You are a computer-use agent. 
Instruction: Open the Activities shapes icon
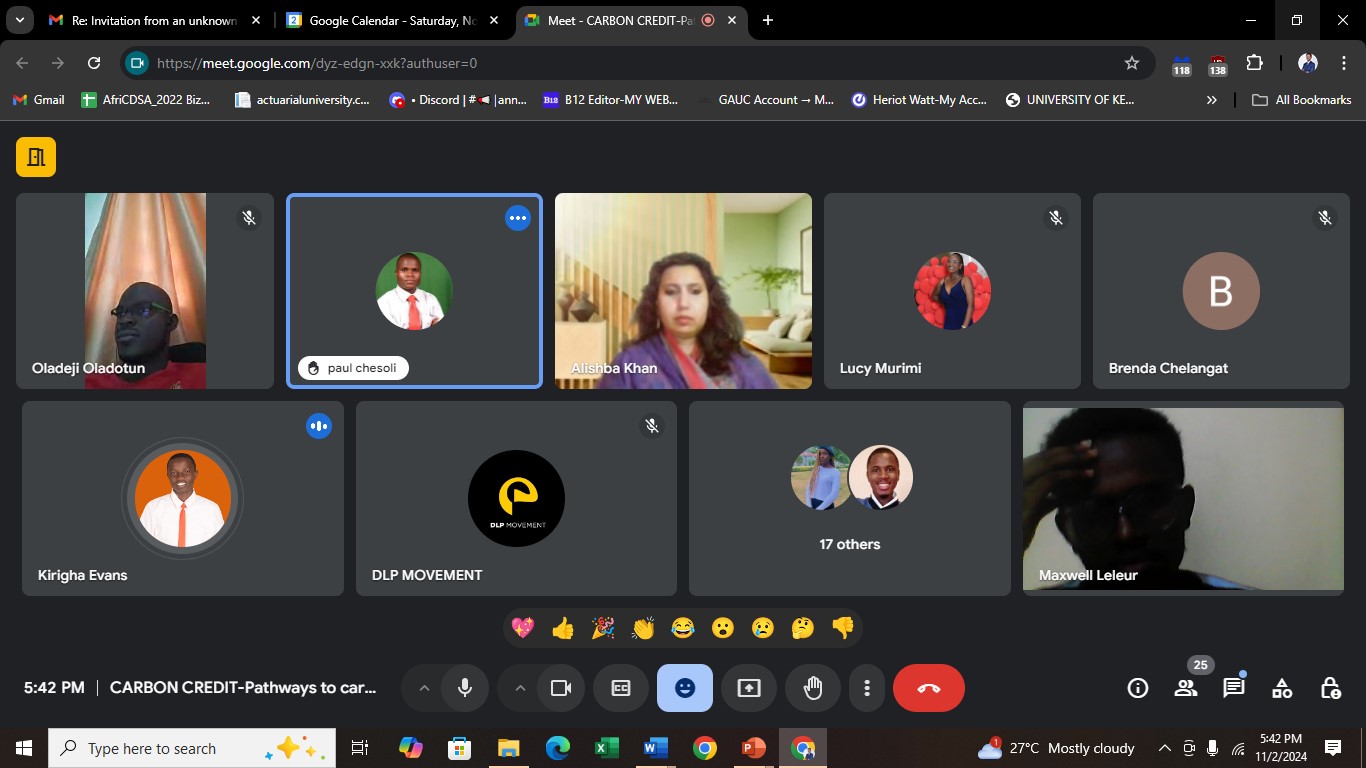[1281, 688]
